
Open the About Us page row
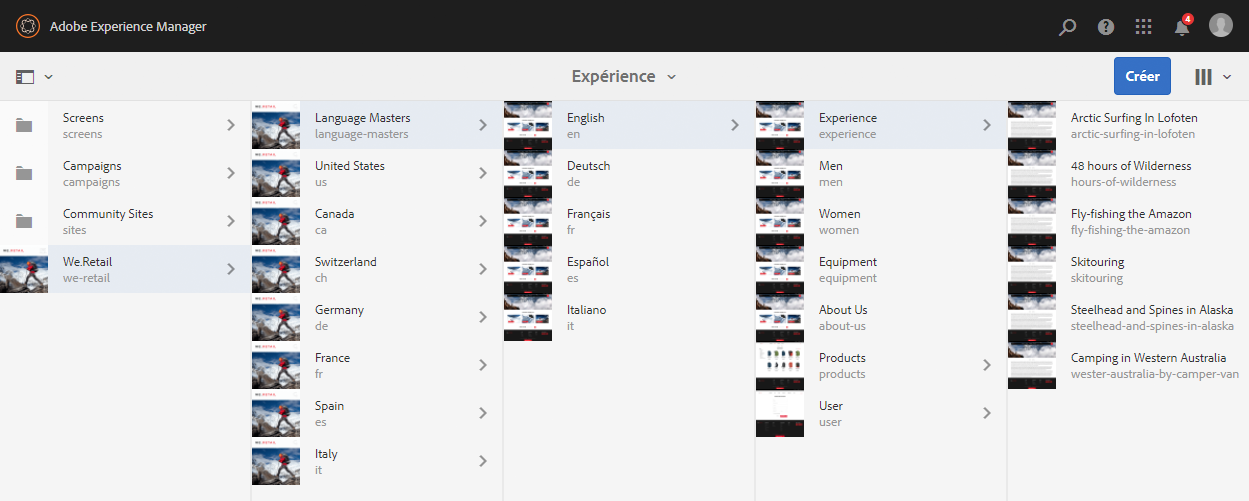pos(881,317)
